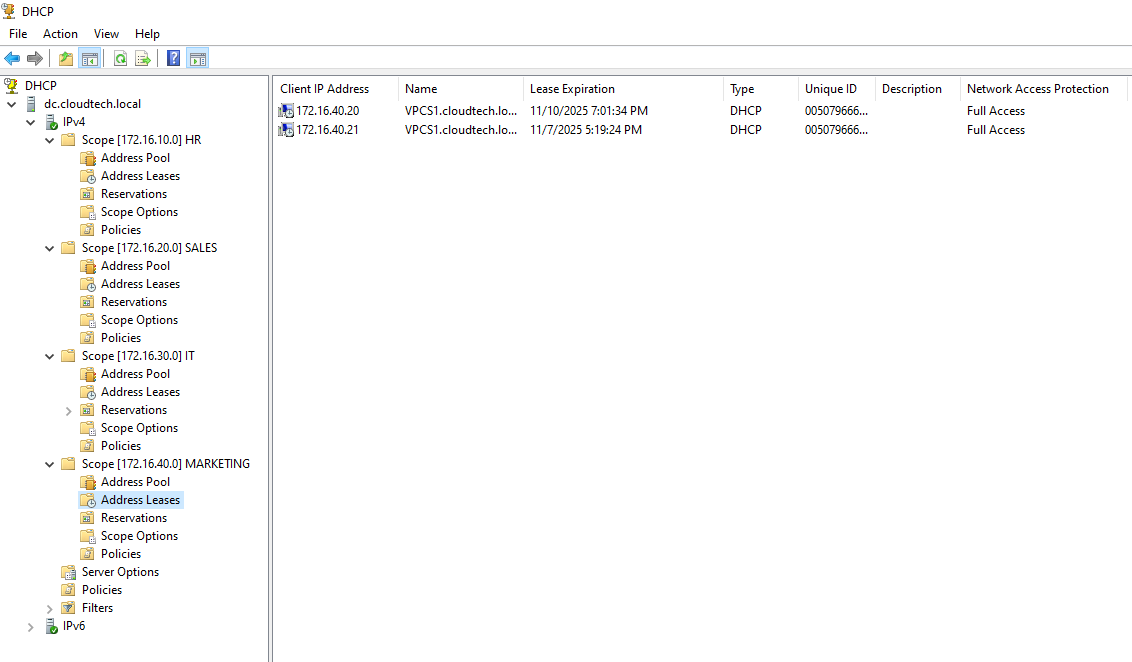
Task: Open the Action menu
Action: (x=60, y=34)
